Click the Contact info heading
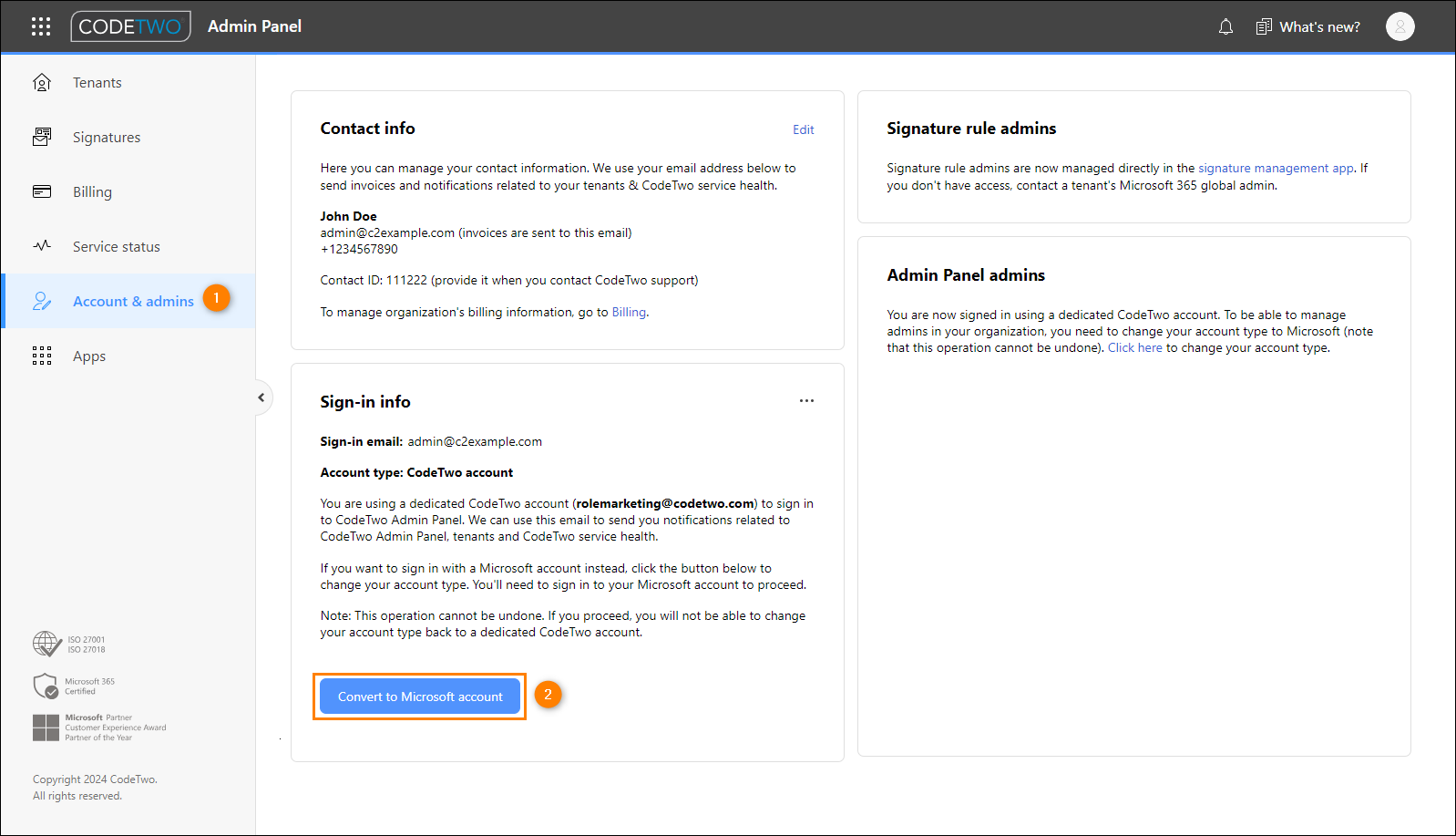1456x836 pixels. 367,129
